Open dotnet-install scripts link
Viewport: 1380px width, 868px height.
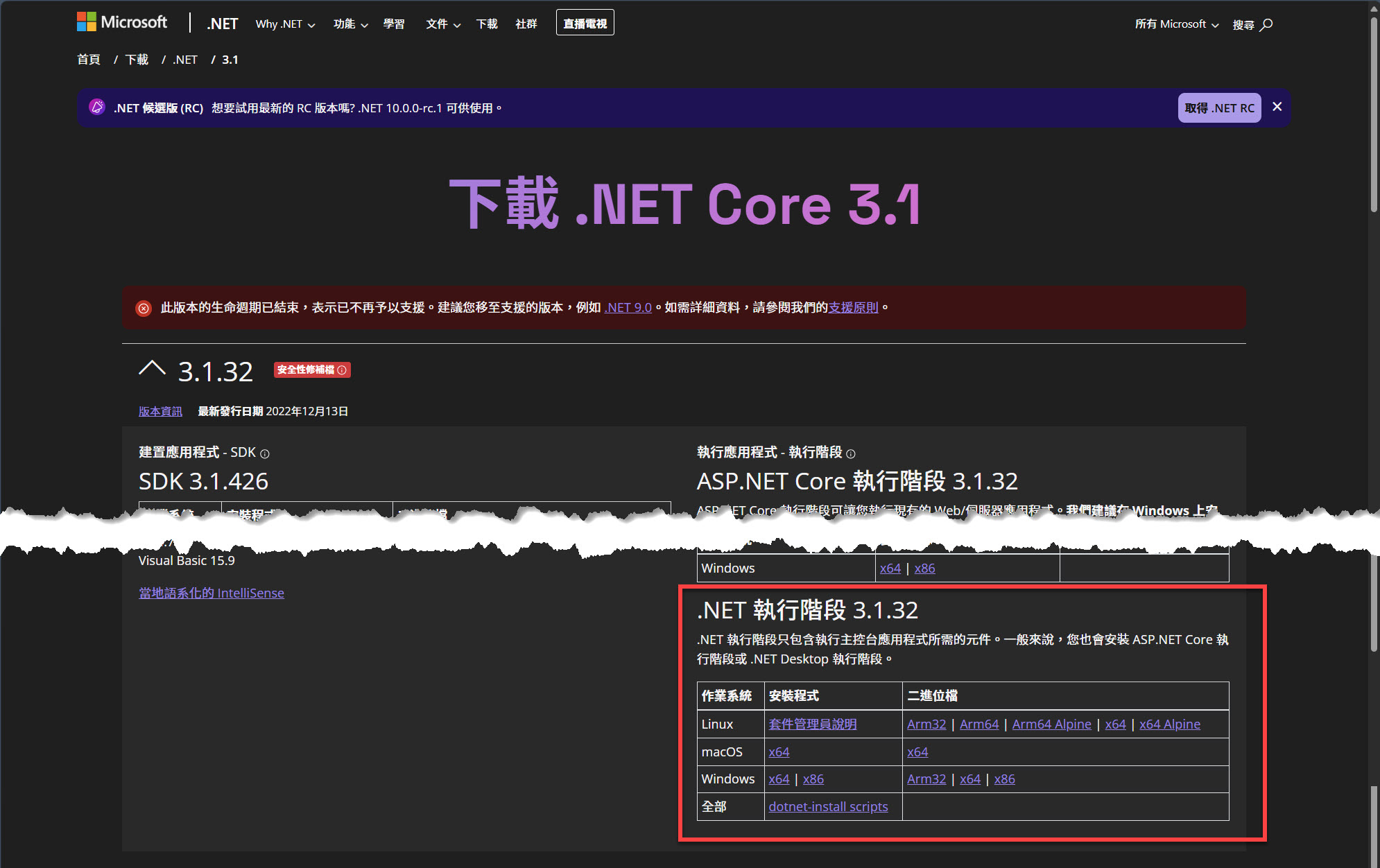[828, 806]
